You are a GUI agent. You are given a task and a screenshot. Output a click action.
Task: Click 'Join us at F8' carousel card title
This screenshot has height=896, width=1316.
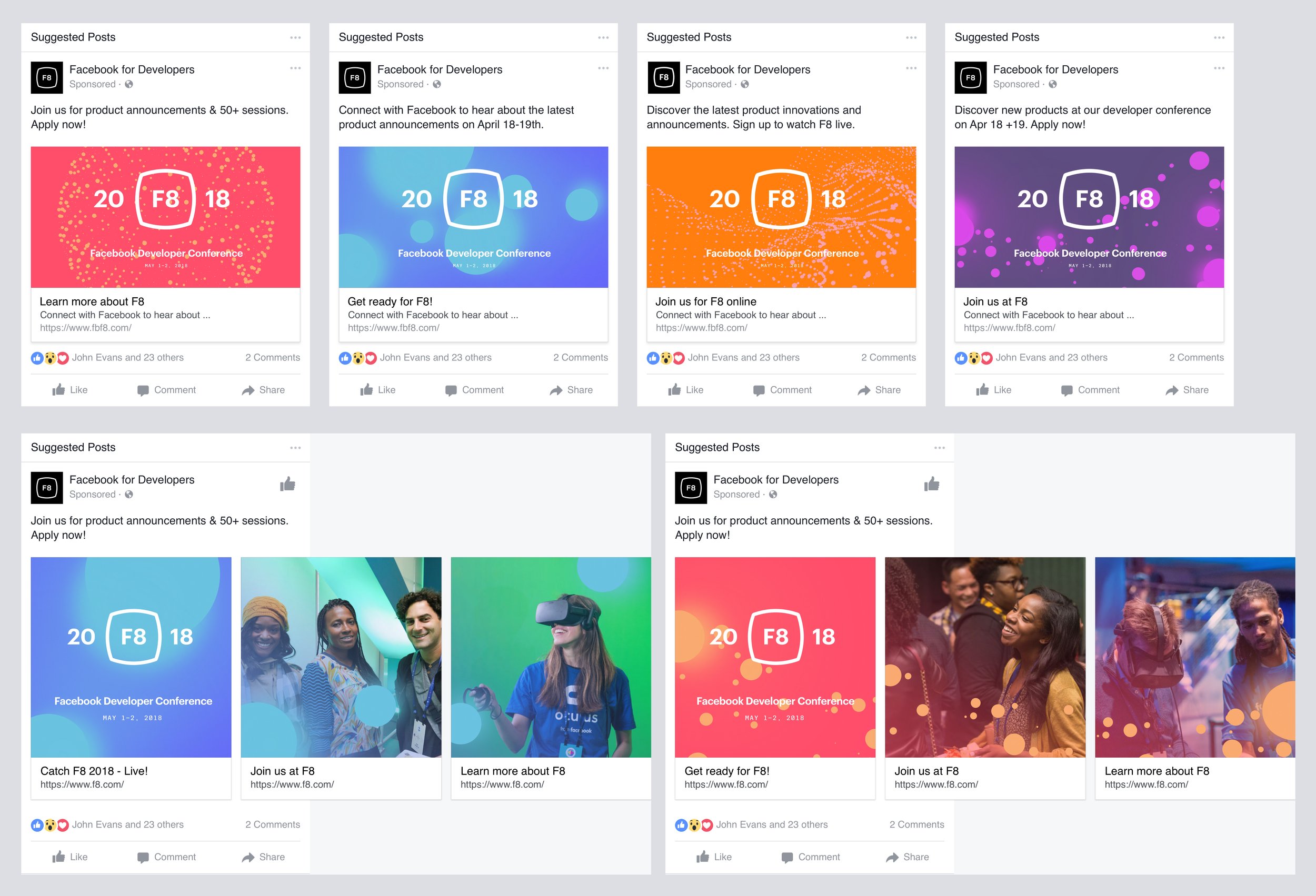(282, 771)
